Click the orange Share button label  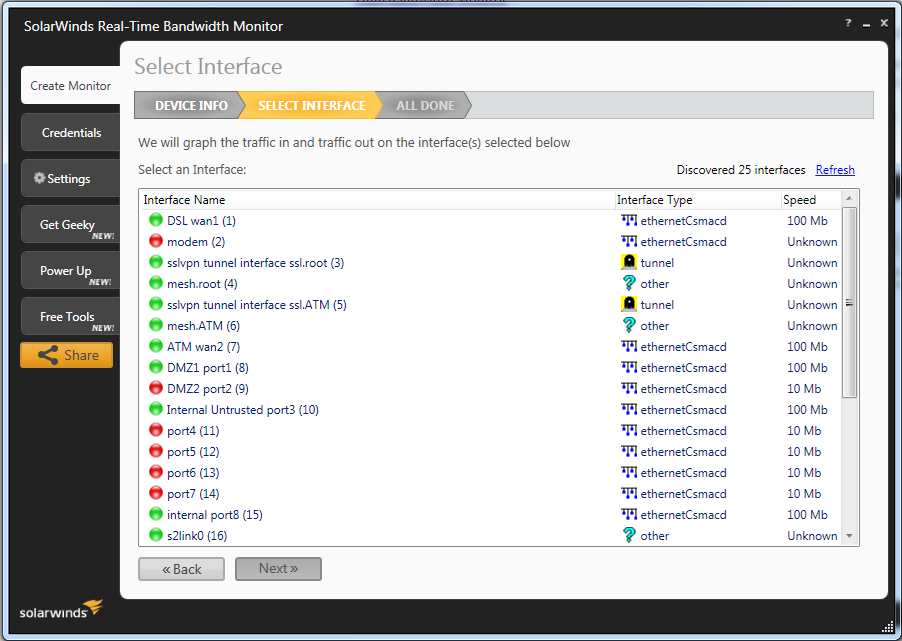(x=81, y=355)
